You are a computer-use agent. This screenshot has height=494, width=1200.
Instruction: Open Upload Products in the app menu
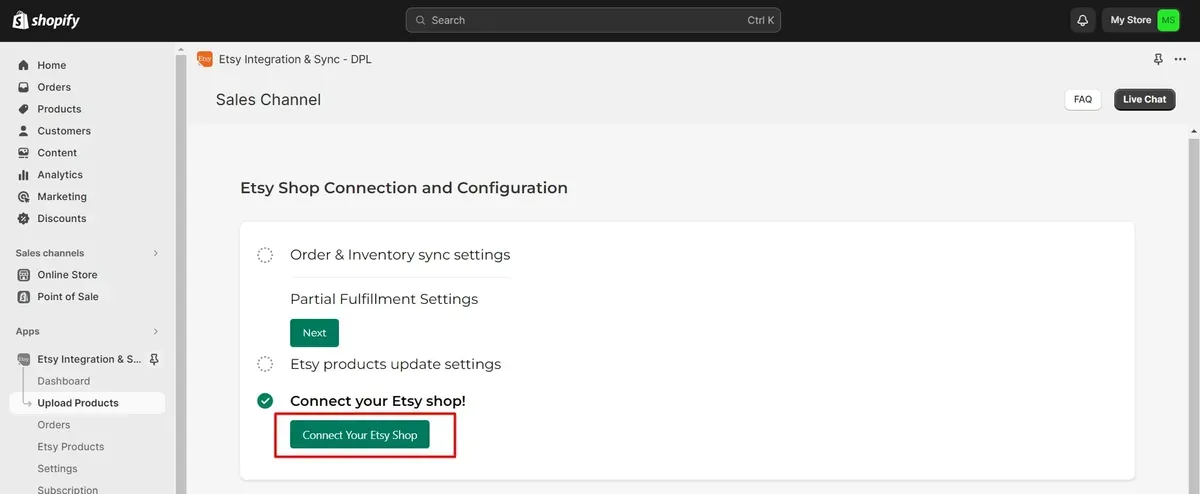pos(78,403)
